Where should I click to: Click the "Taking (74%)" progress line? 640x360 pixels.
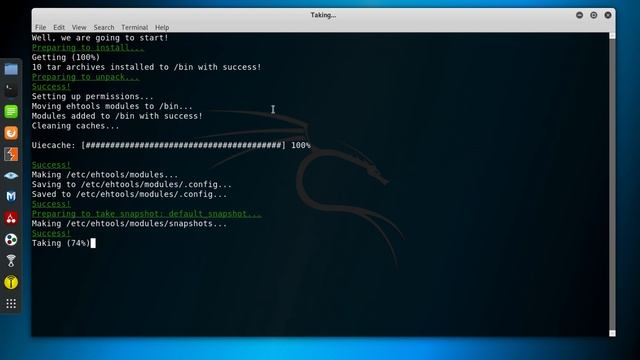tap(61, 243)
